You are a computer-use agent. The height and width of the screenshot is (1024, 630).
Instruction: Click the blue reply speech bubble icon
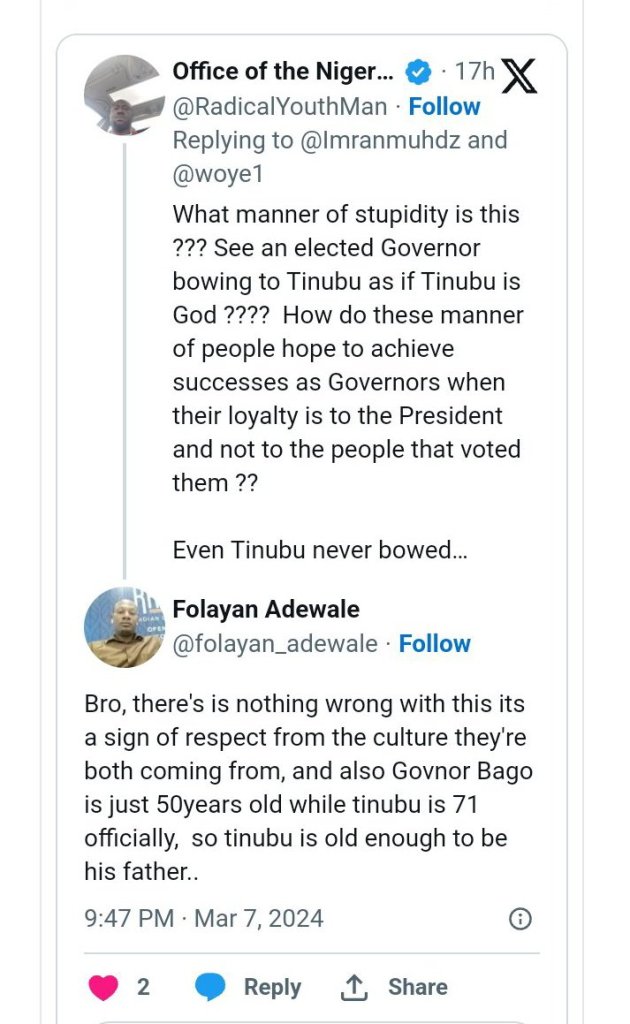210,987
